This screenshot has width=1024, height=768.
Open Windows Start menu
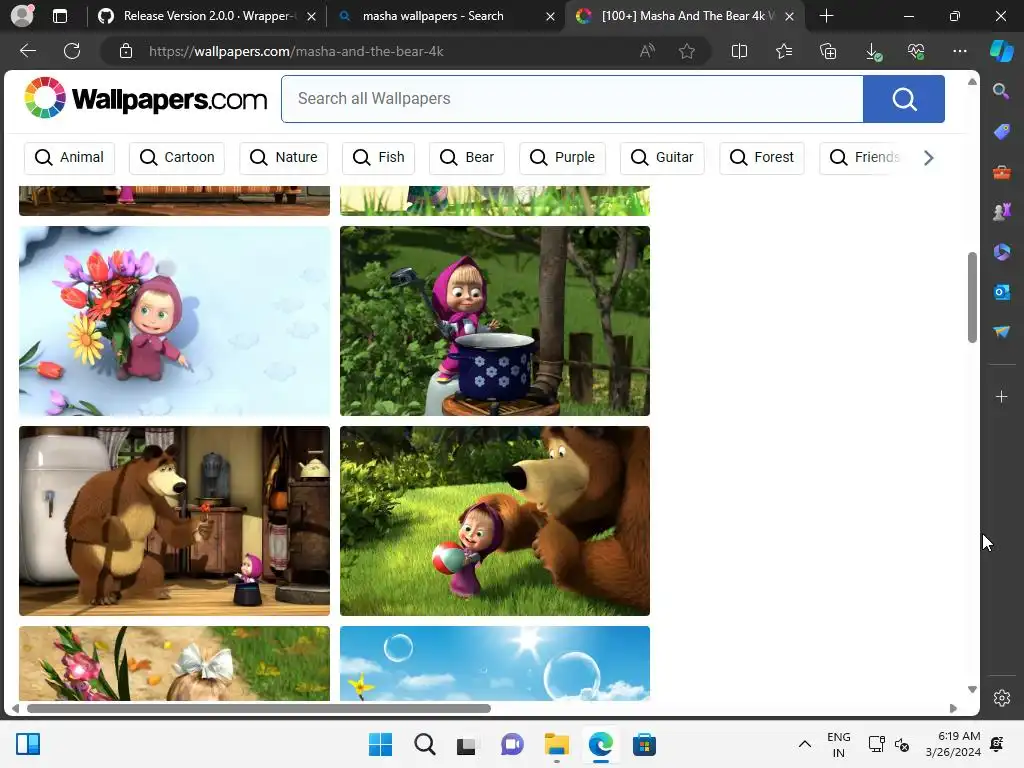coord(380,744)
